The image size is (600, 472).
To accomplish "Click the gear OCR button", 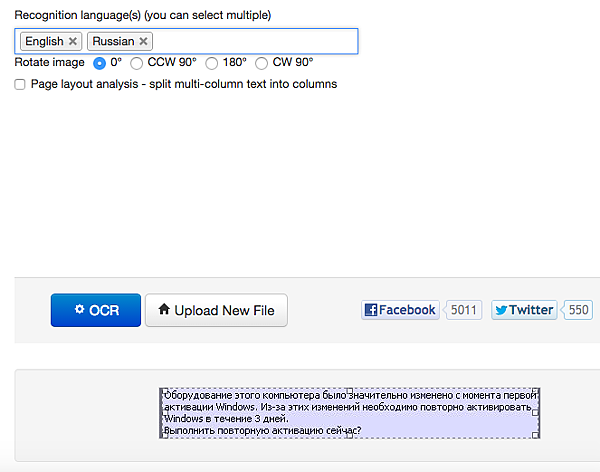I will (x=96, y=310).
